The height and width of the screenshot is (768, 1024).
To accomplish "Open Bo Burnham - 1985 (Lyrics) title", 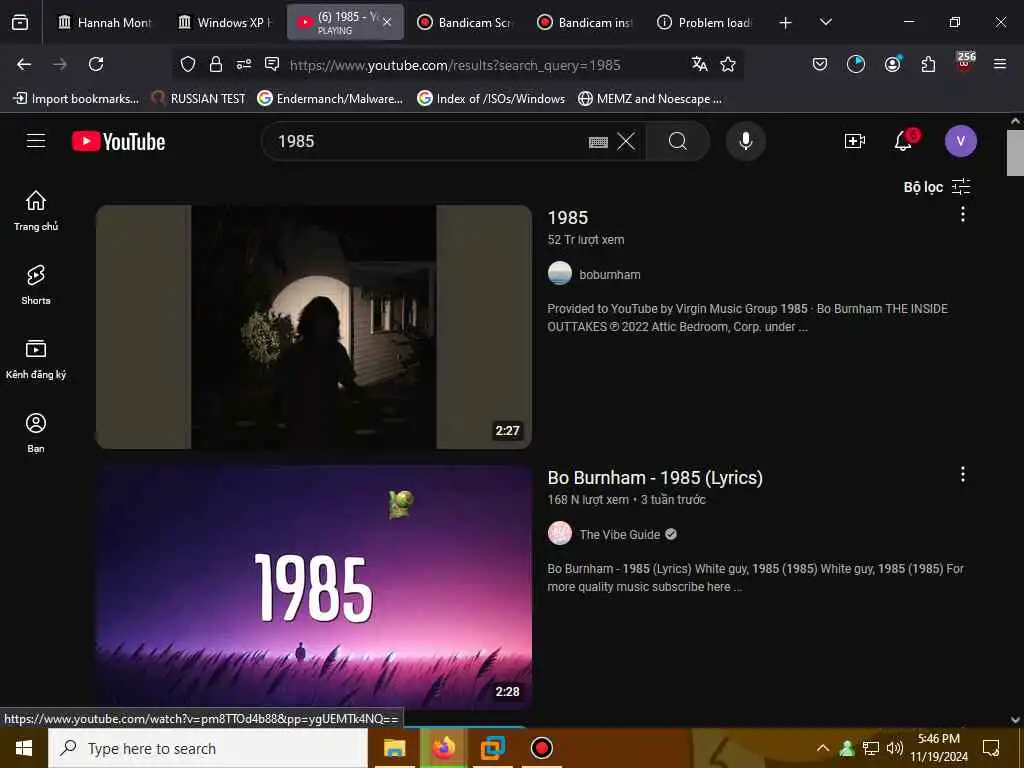I will (655, 477).
